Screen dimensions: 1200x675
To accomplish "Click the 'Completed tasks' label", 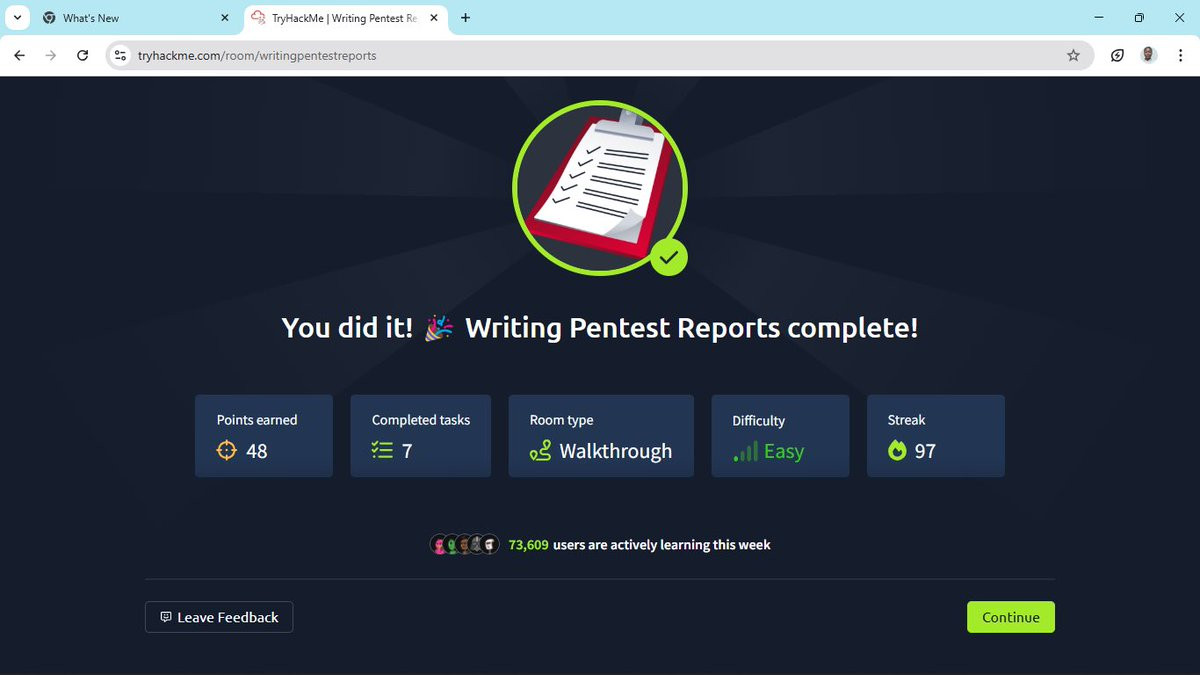I will [421, 420].
